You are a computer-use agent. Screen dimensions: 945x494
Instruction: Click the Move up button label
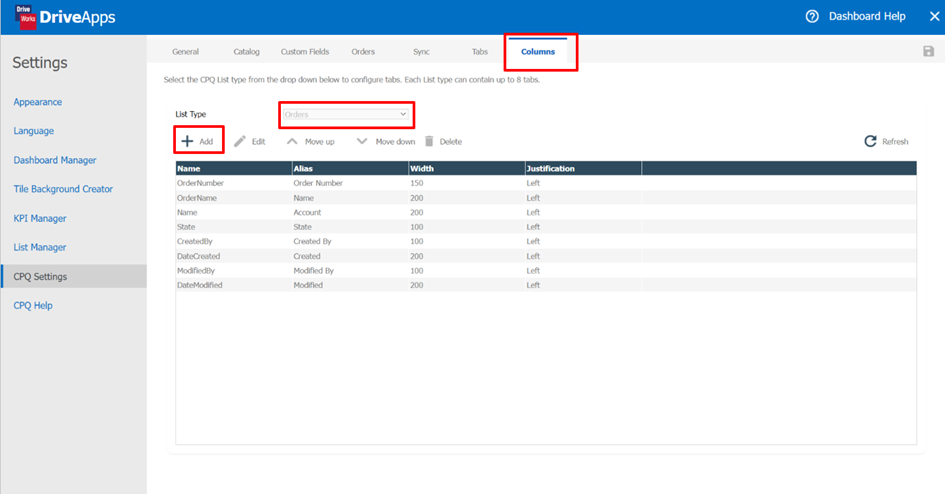click(x=319, y=142)
